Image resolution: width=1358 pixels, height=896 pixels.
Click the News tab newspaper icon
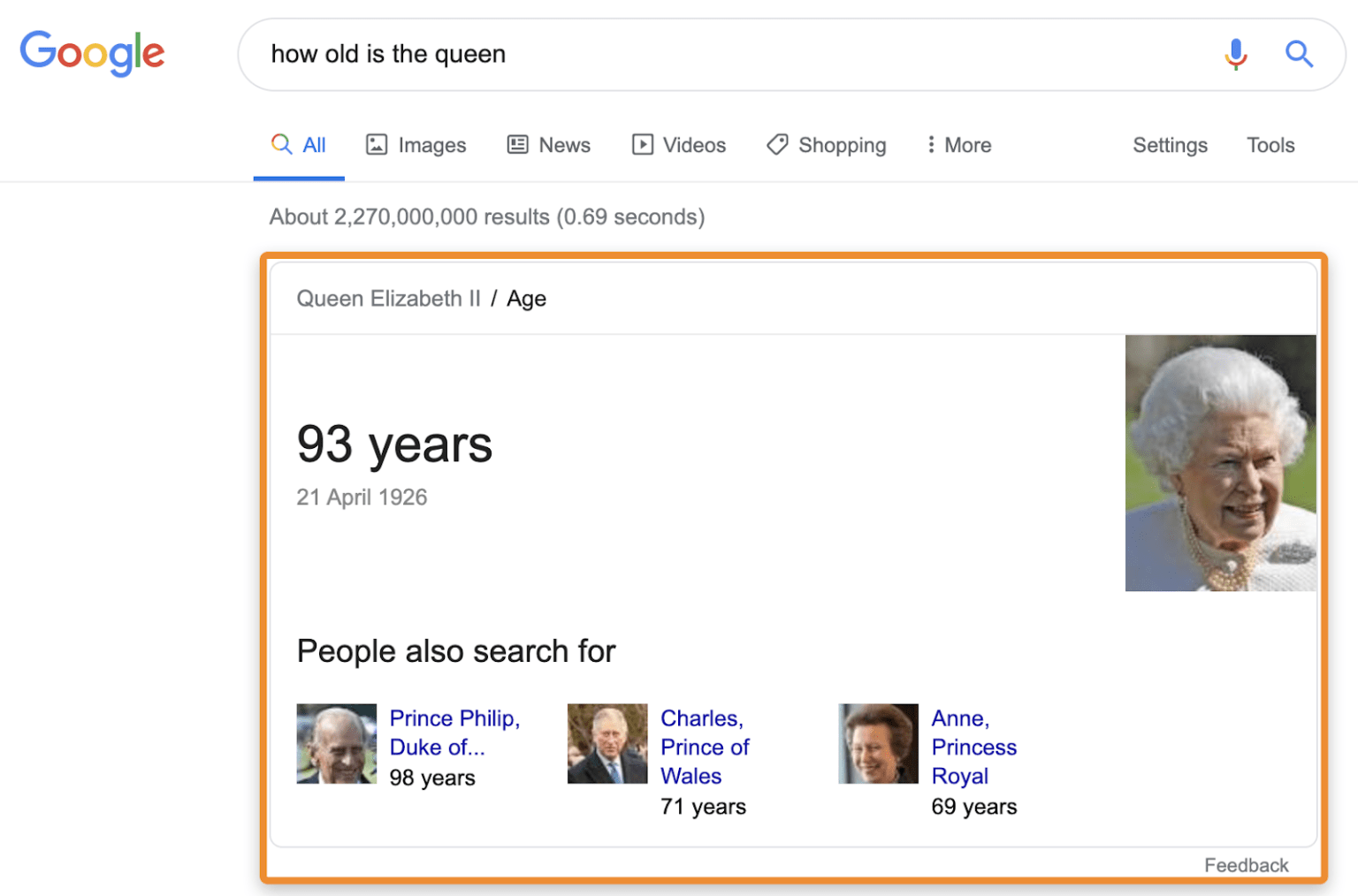pos(519,144)
